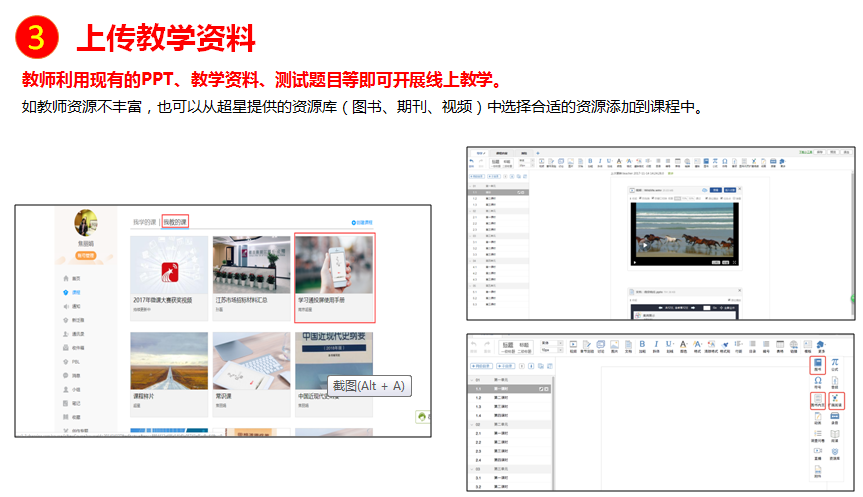This screenshot has width=863, height=497.
Task: Select lesson 1.2 in lower editor tree
Action: 510,397
